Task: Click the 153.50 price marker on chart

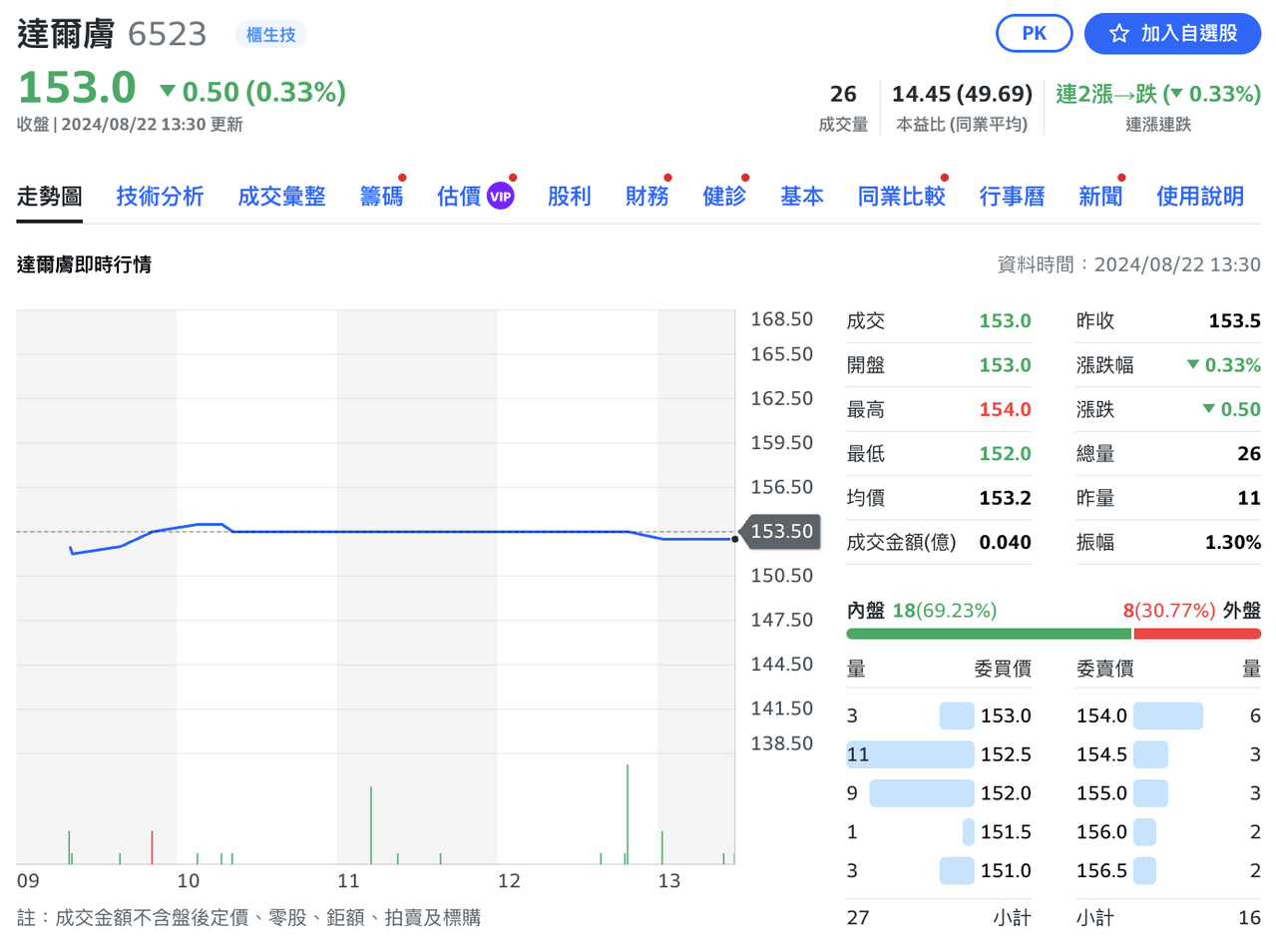Action: (x=781, y=531)
